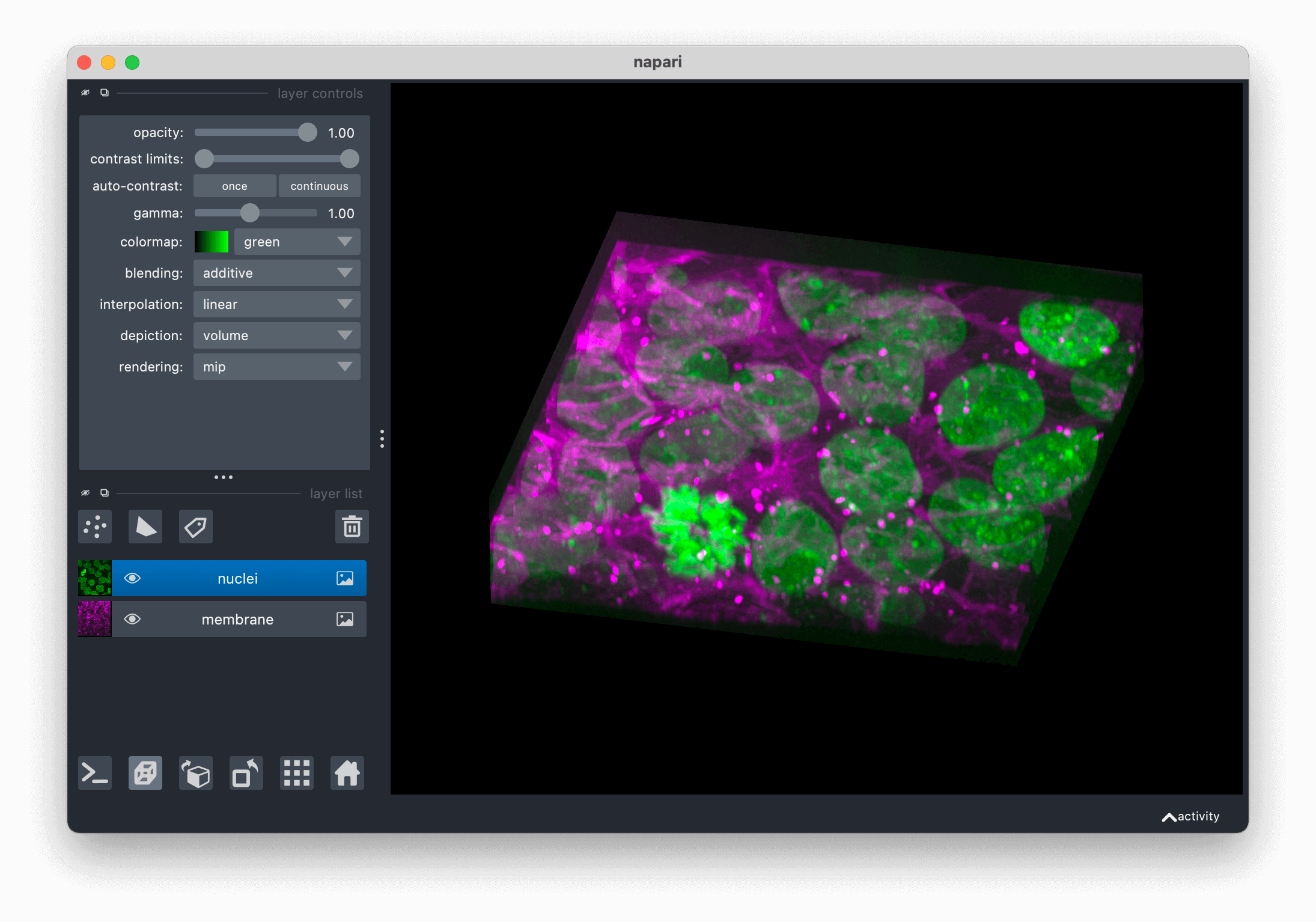Image resolution: width=1316 pixels, height=922 pixels.
Task: Expand the activity panel
Action: 1190,816
